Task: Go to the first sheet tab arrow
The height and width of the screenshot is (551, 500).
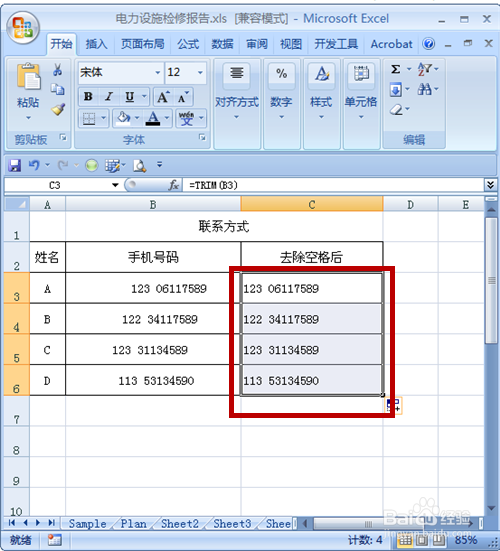Action: click(x=12, y=523)
